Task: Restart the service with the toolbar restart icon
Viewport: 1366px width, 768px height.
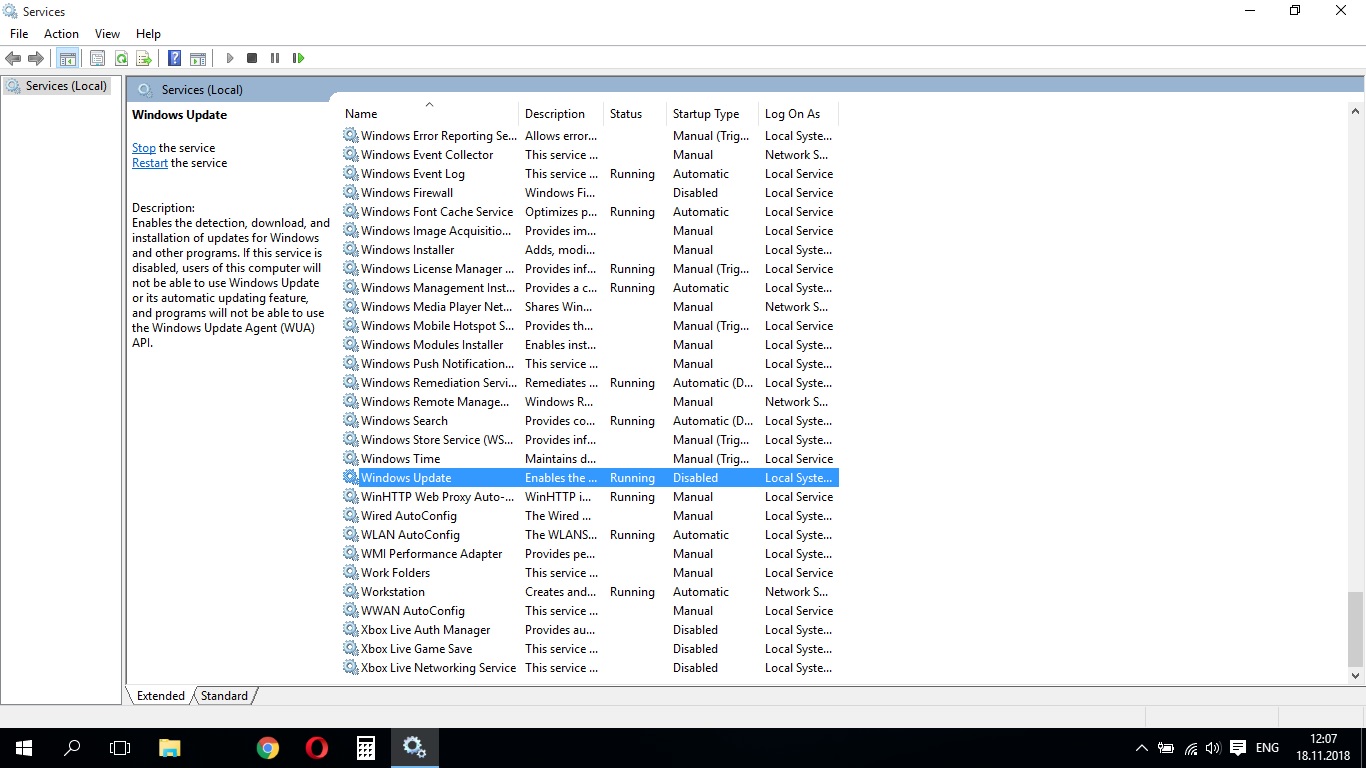Action: click(298, 58)
